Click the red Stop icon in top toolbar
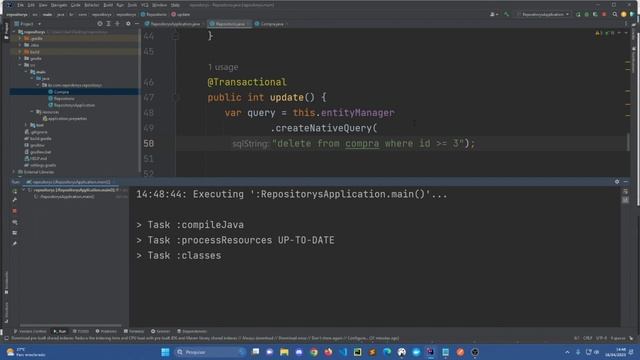The height and width of the screenshot is (360, 640). (x=604, y=14)
